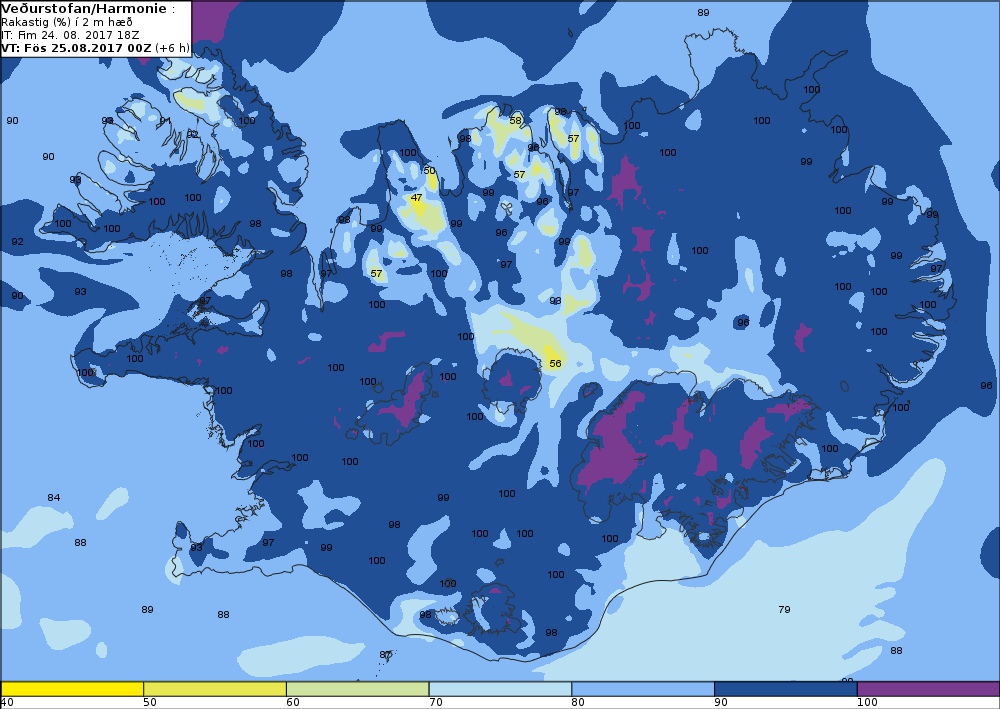Click the 58 humidity value on the map
1000x709 pixels.
(x=515, y=121)
